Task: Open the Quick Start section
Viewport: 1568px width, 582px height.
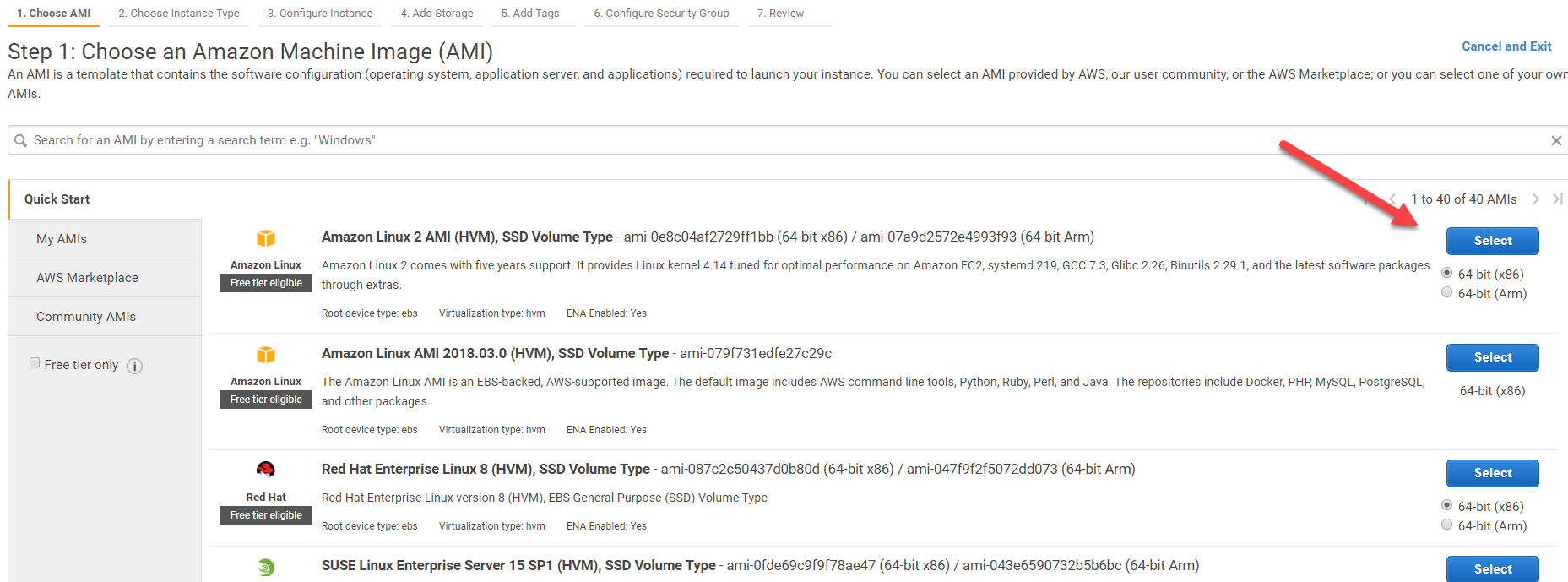Action: (x=105, y=199)
